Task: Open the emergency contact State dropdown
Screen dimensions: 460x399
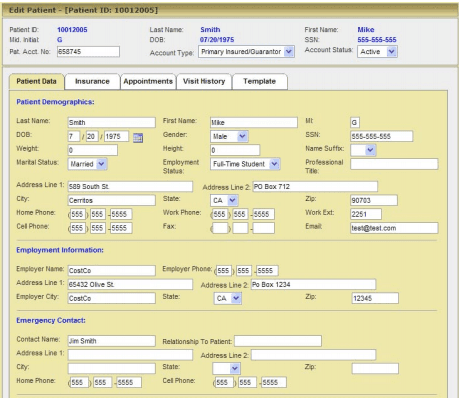Action: click(x=226, y=368)
